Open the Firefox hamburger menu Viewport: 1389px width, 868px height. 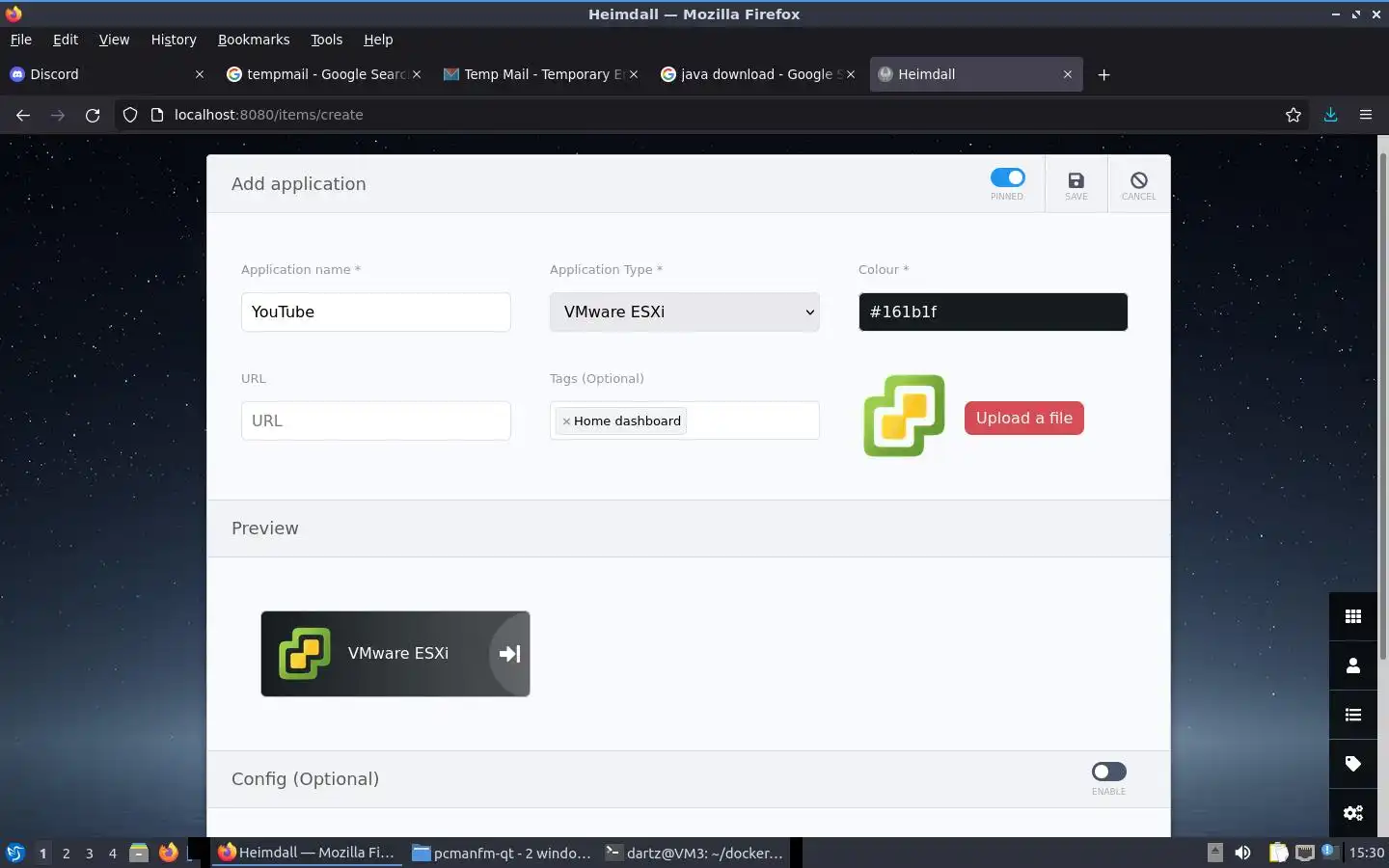(1366, 115)
